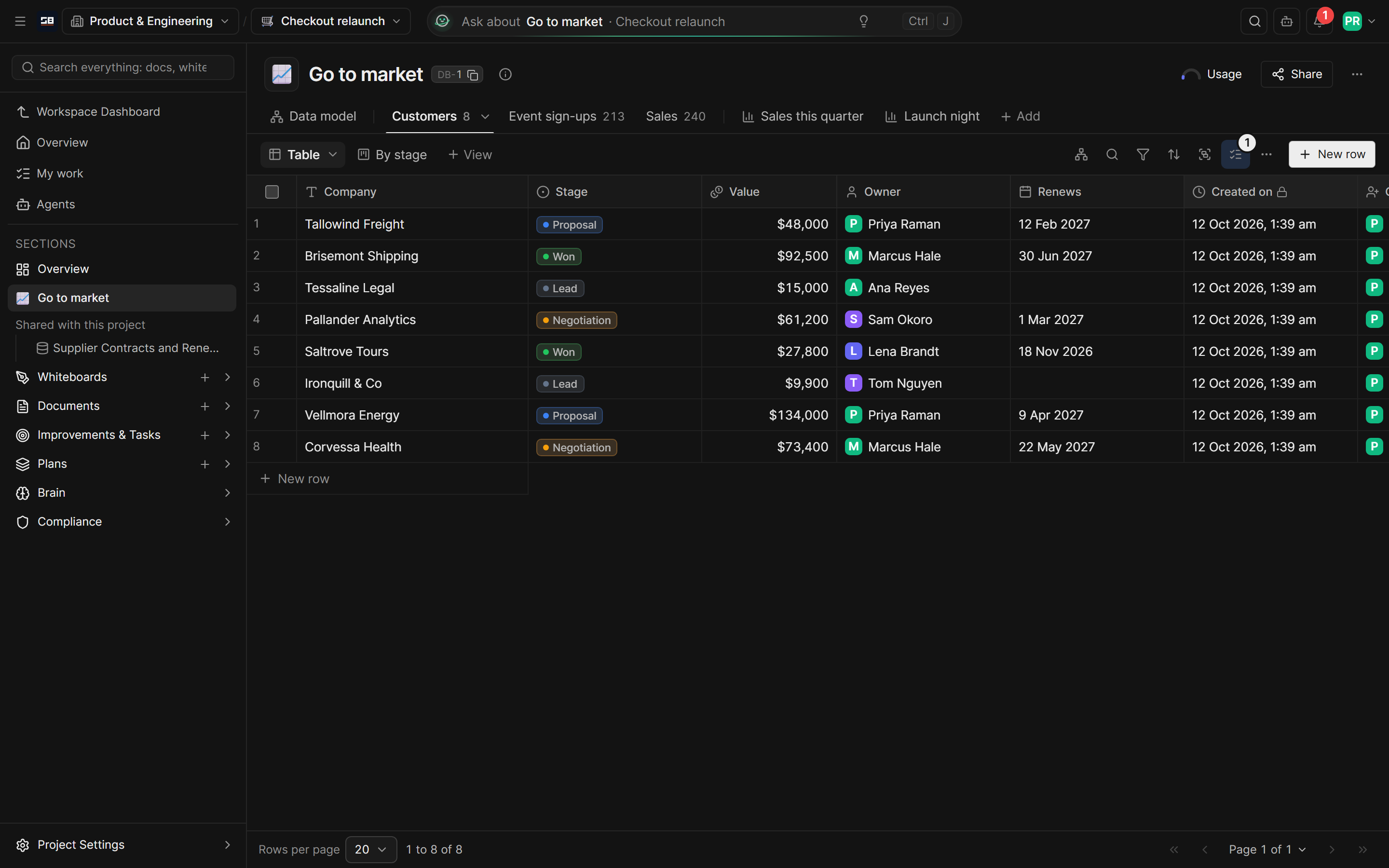Add a new Whiteboards item with the plus
1389x868 pixels.
(x=204, y=377)
